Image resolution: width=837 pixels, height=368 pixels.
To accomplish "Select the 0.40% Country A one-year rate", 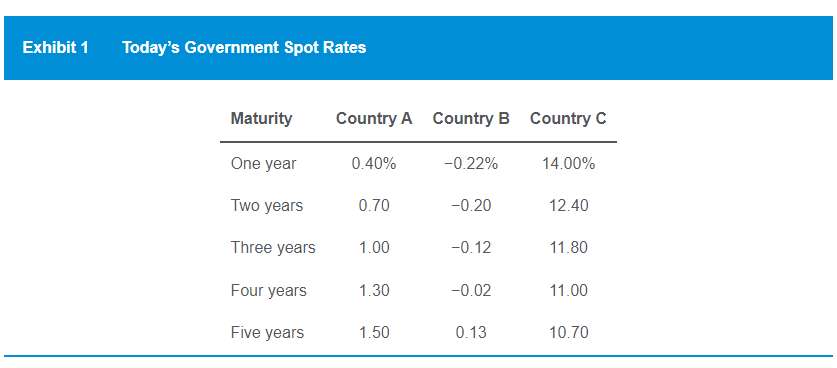I will click(374, 163).
